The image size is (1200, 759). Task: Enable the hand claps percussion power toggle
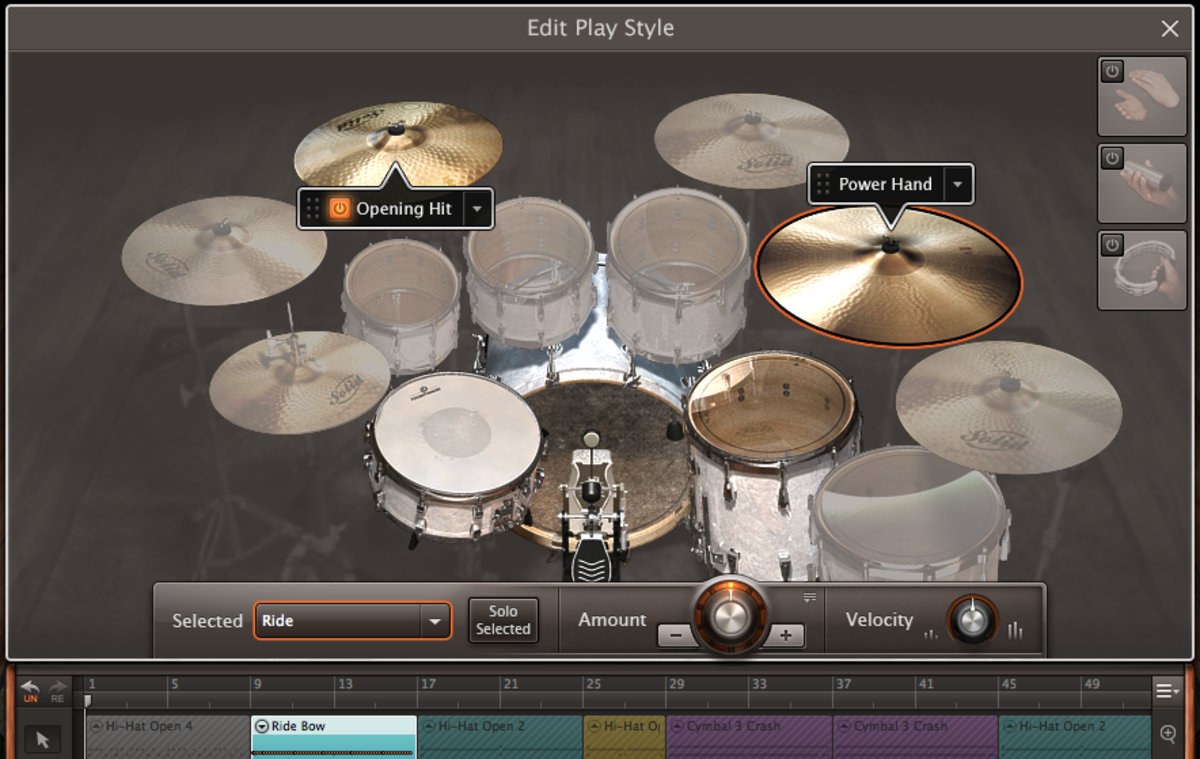click(1112, 72)
